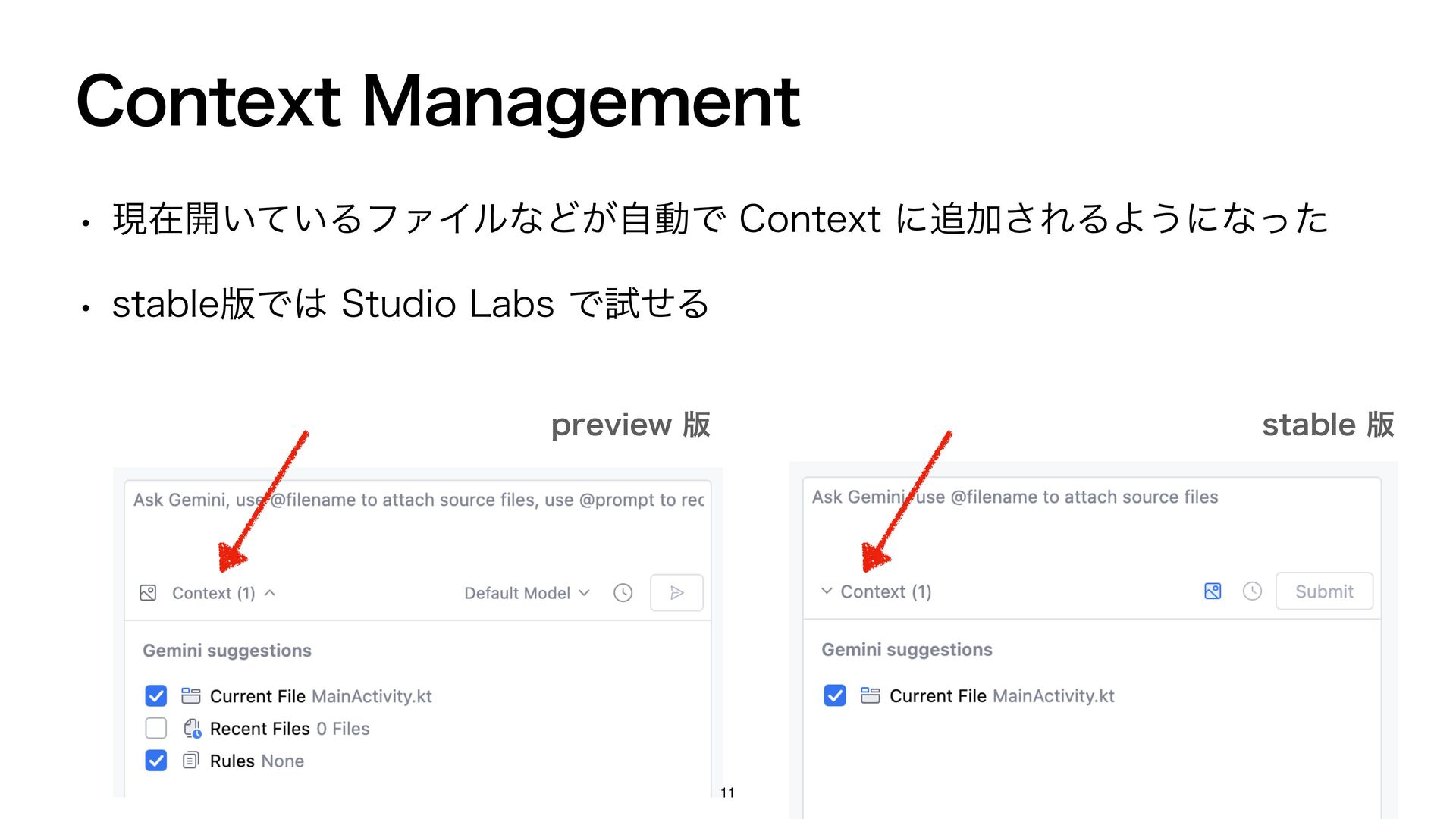Click 'Gemini suggestions' heading in stable panel
This screenshot has width=1456, height=819.
(x=907, y=650)
